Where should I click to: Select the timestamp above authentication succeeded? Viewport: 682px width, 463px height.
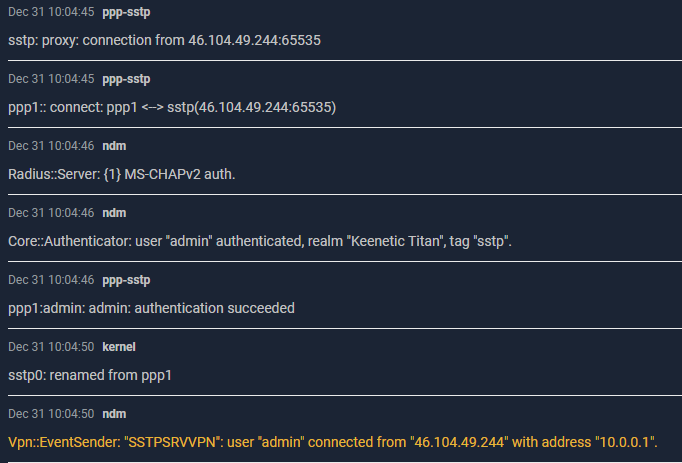click(51, 280)
